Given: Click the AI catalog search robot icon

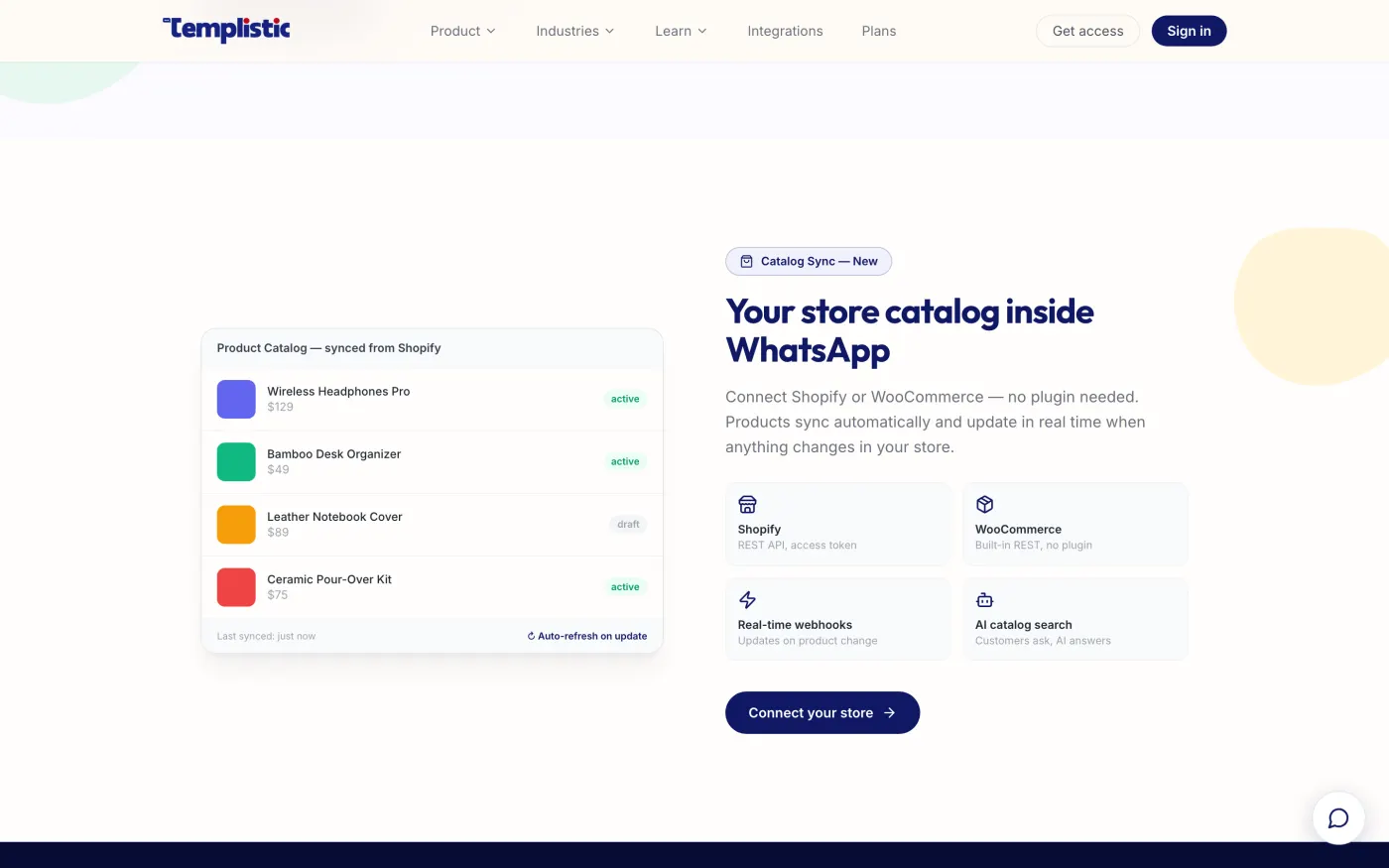Looking at the screenshot, I should [x=984, y=599].
